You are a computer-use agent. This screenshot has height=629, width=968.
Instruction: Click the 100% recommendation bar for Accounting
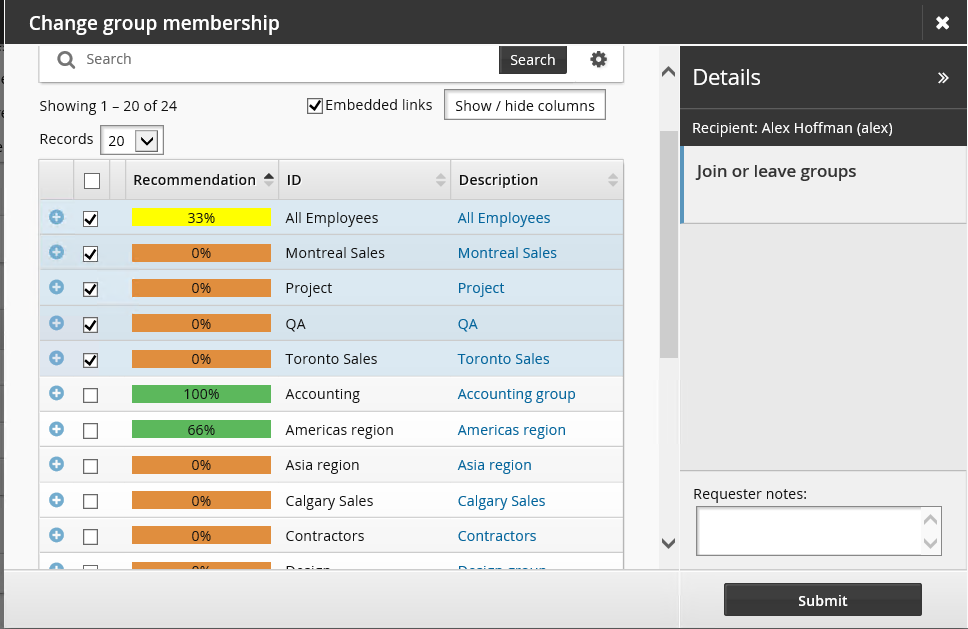pyautogui.click(x=201, y=394)
